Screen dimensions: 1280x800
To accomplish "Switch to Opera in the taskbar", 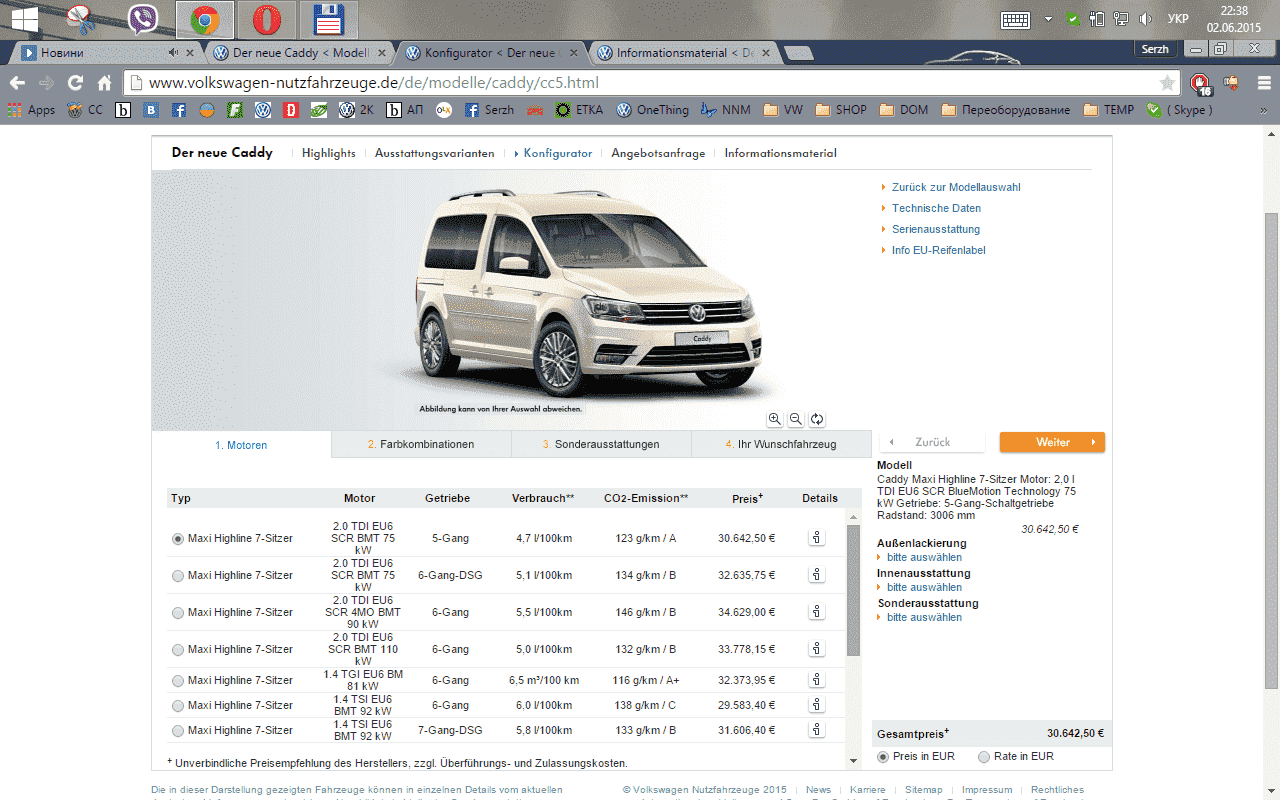I will 266,19.
